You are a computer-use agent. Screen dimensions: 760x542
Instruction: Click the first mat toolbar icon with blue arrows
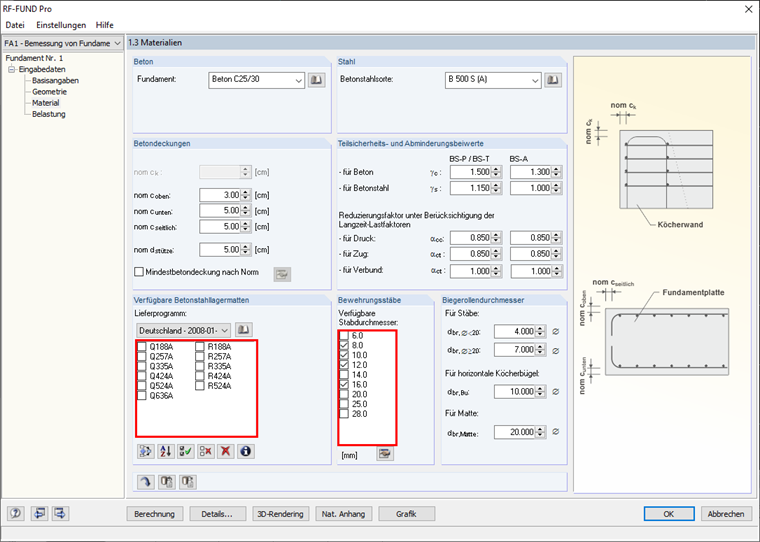point(146,451)
